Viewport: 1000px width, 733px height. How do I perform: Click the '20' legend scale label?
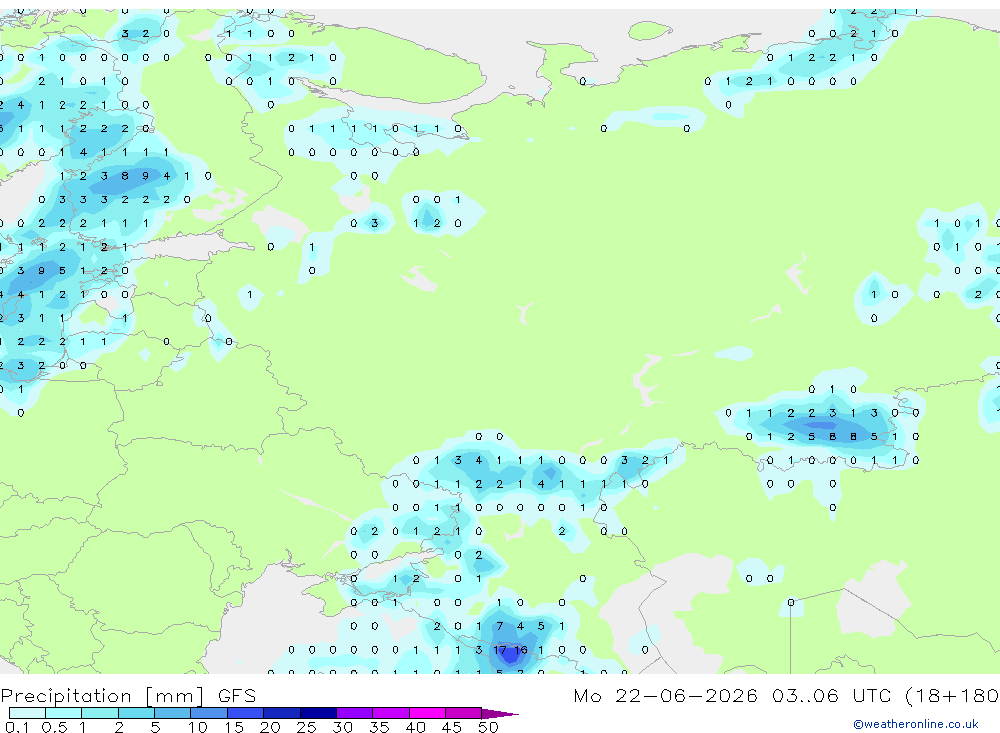pos(270,727)
